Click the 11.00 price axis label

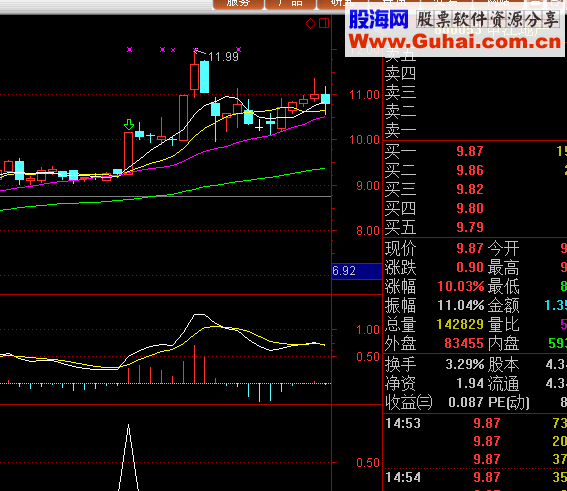364,95
